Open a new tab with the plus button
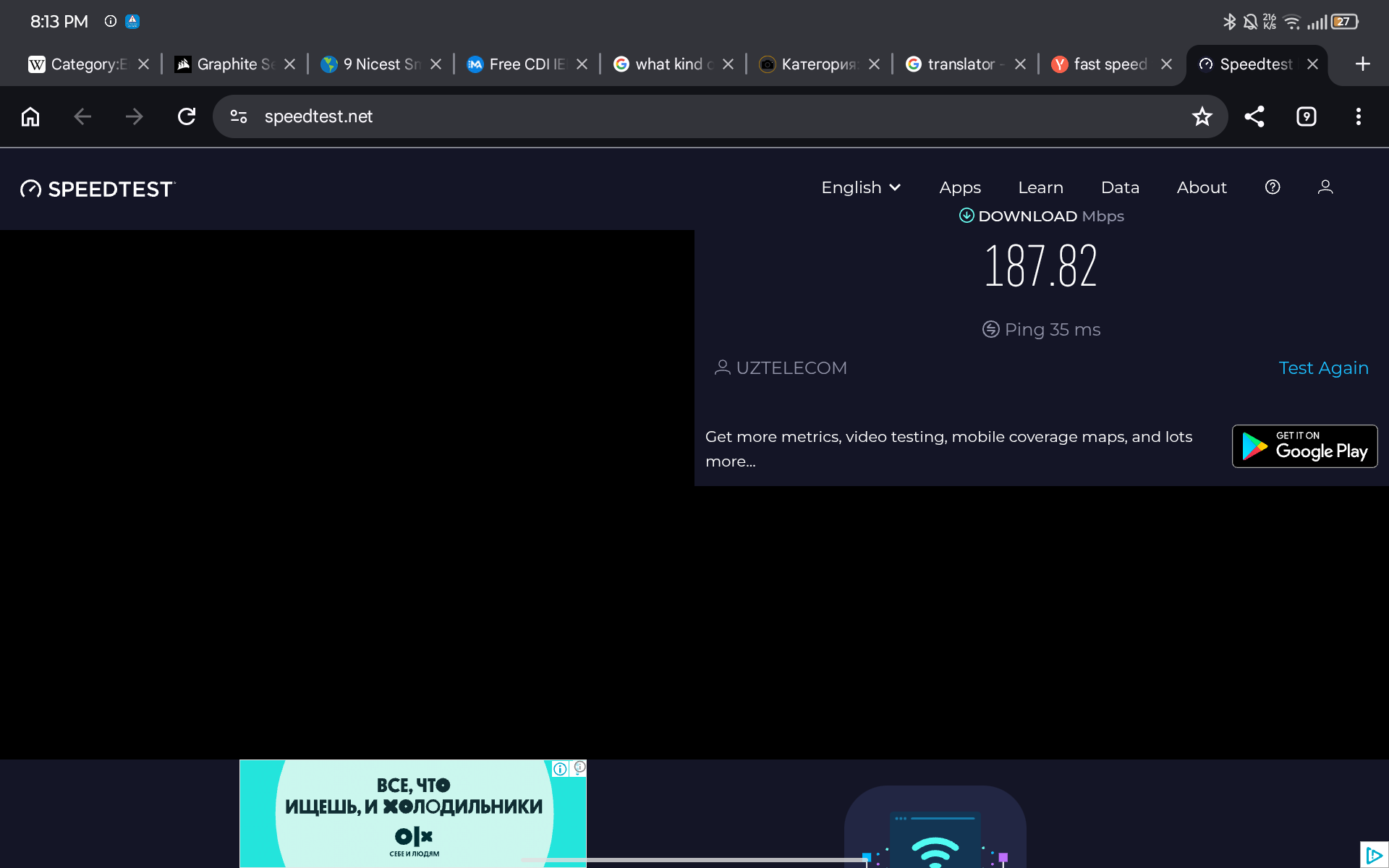Viewport: 1389px width, 868px height. (1363, 64)
